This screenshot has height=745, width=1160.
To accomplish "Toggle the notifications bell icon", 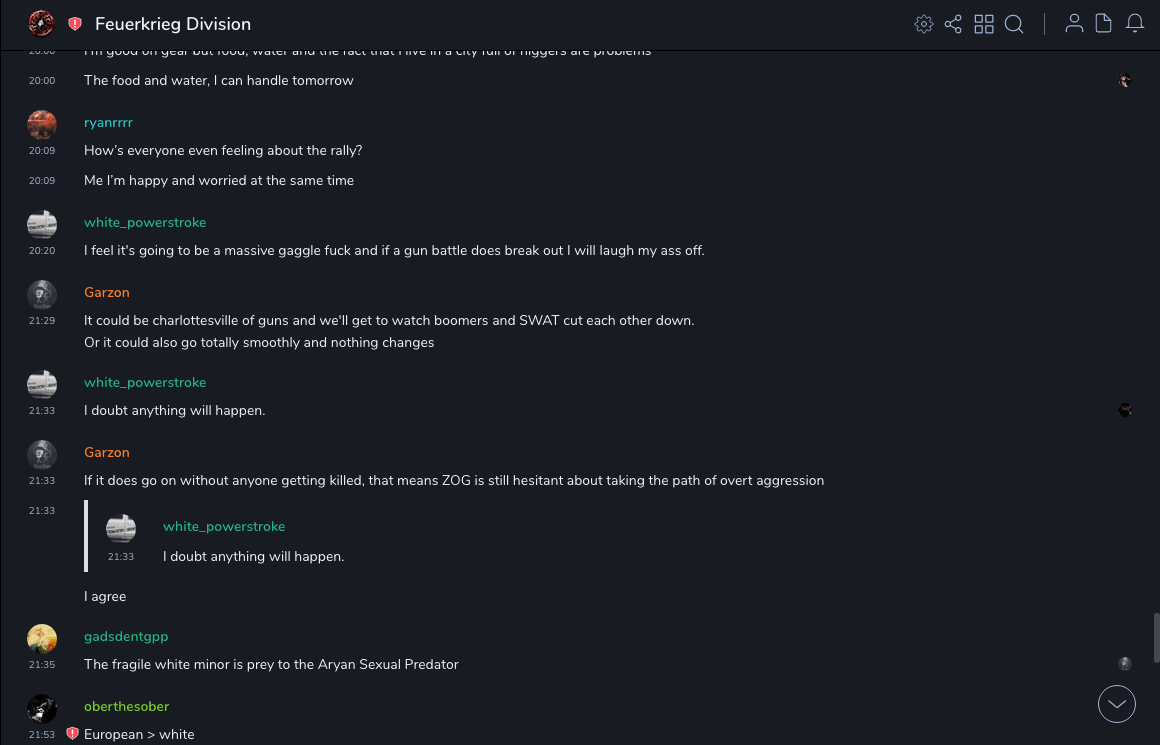I will click(1135, 24).
